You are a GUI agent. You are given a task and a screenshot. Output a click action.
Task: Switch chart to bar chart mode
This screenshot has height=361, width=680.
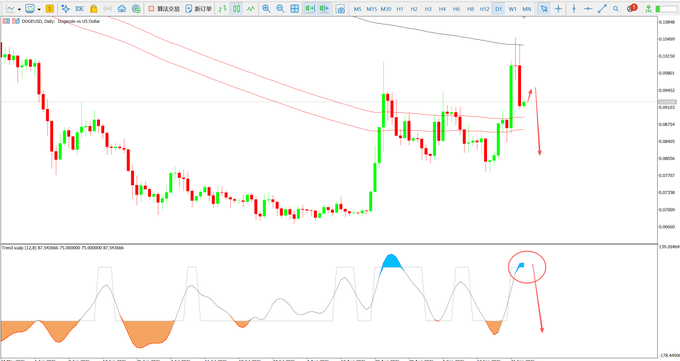tap(222, 9)
